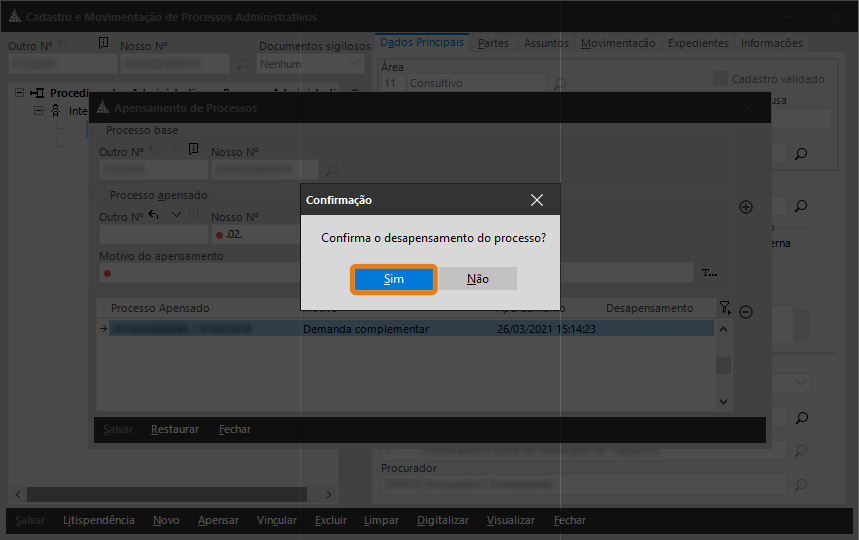Image resolution: width=859 pixels, height=540 pixels.
Task: Click the plus icon to add apensamento
Action: (x=745, y=207)
